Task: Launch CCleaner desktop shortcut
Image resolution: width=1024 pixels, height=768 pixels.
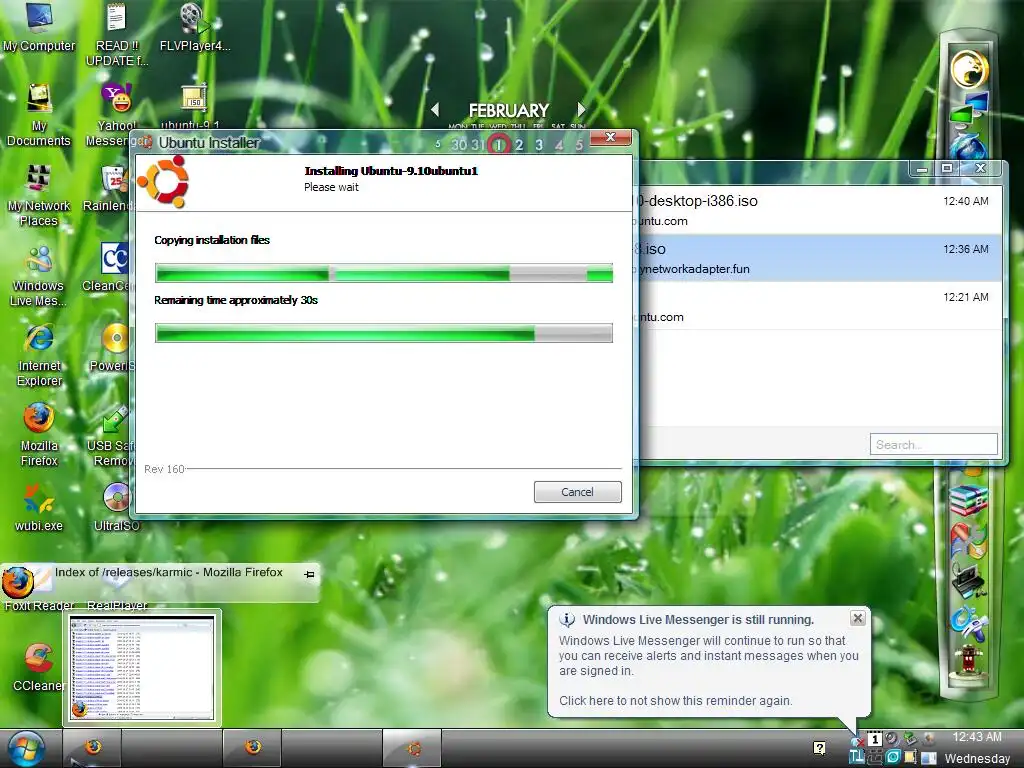Action: (x=39, y=667)
